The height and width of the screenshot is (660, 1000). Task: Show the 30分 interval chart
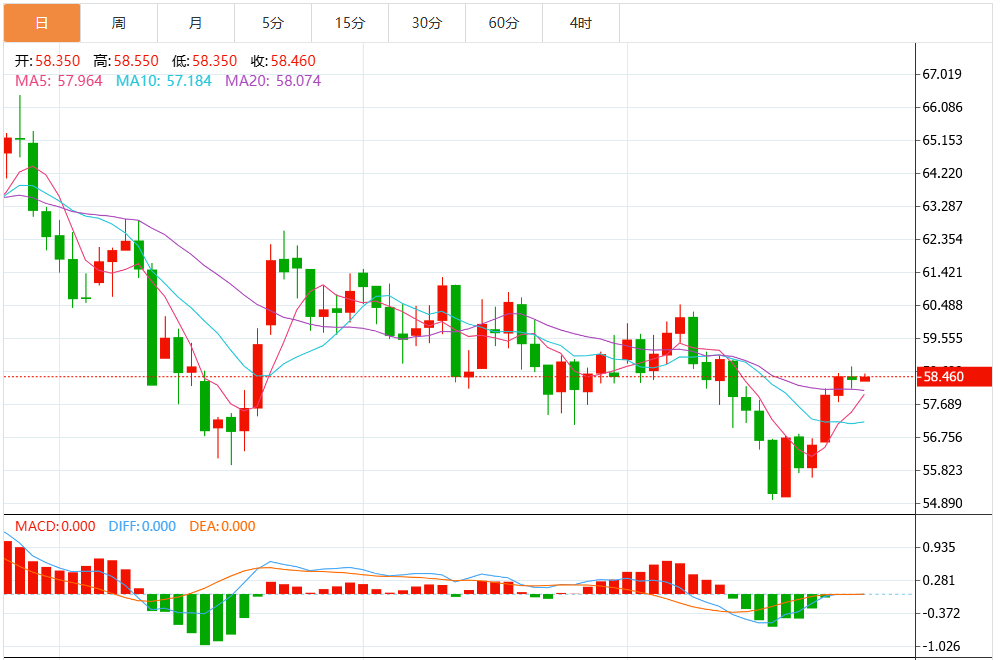[x=427, y=23]
